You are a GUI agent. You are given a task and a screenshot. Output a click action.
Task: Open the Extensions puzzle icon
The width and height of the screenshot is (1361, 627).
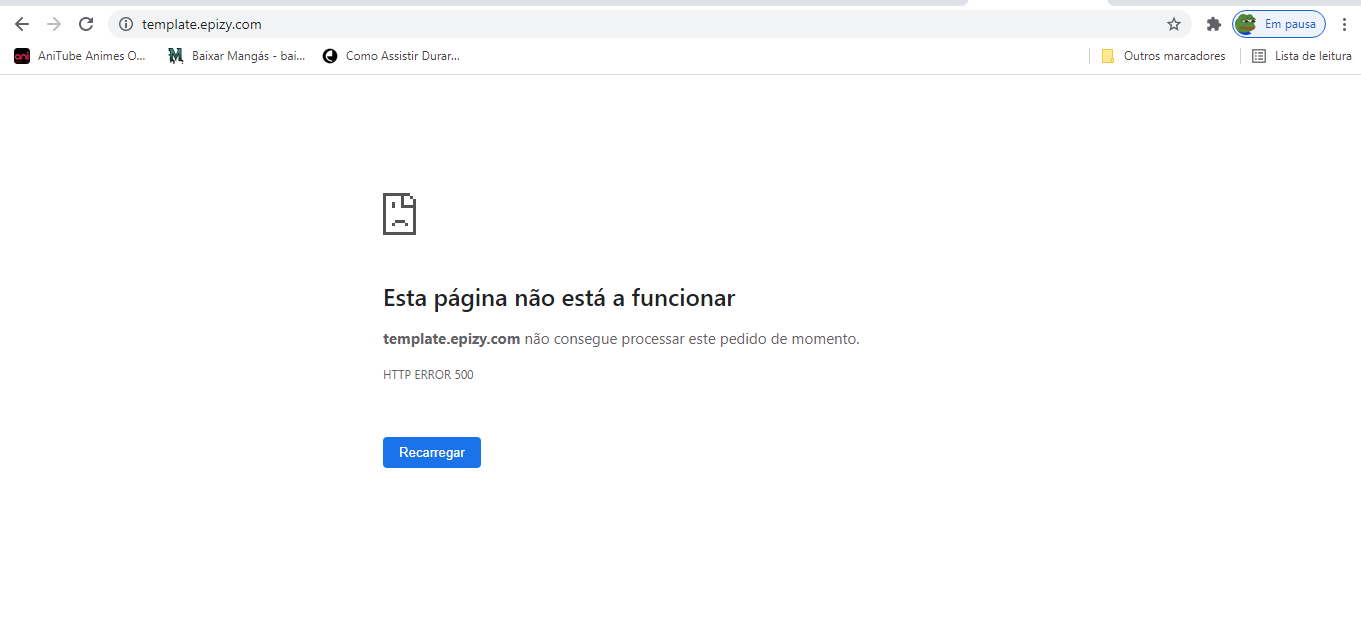click(x=1214, y=24)
